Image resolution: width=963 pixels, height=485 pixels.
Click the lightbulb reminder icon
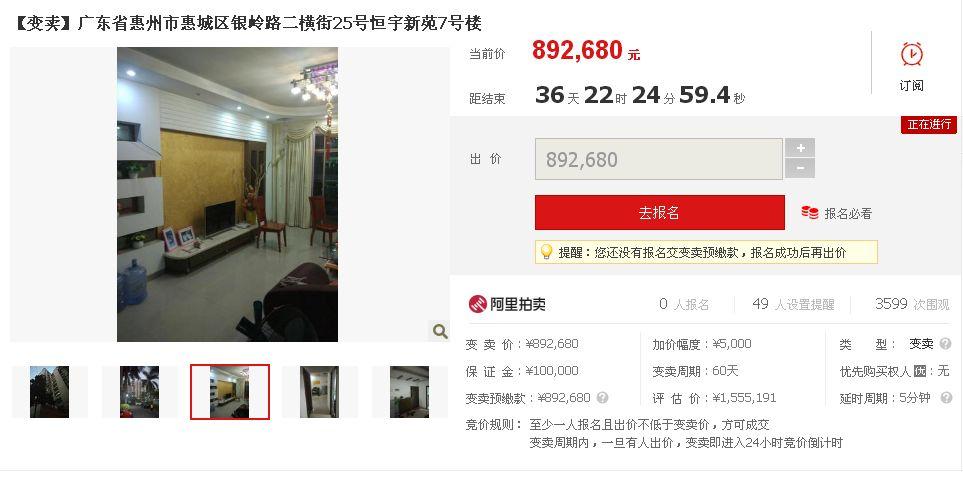(545, 252)
